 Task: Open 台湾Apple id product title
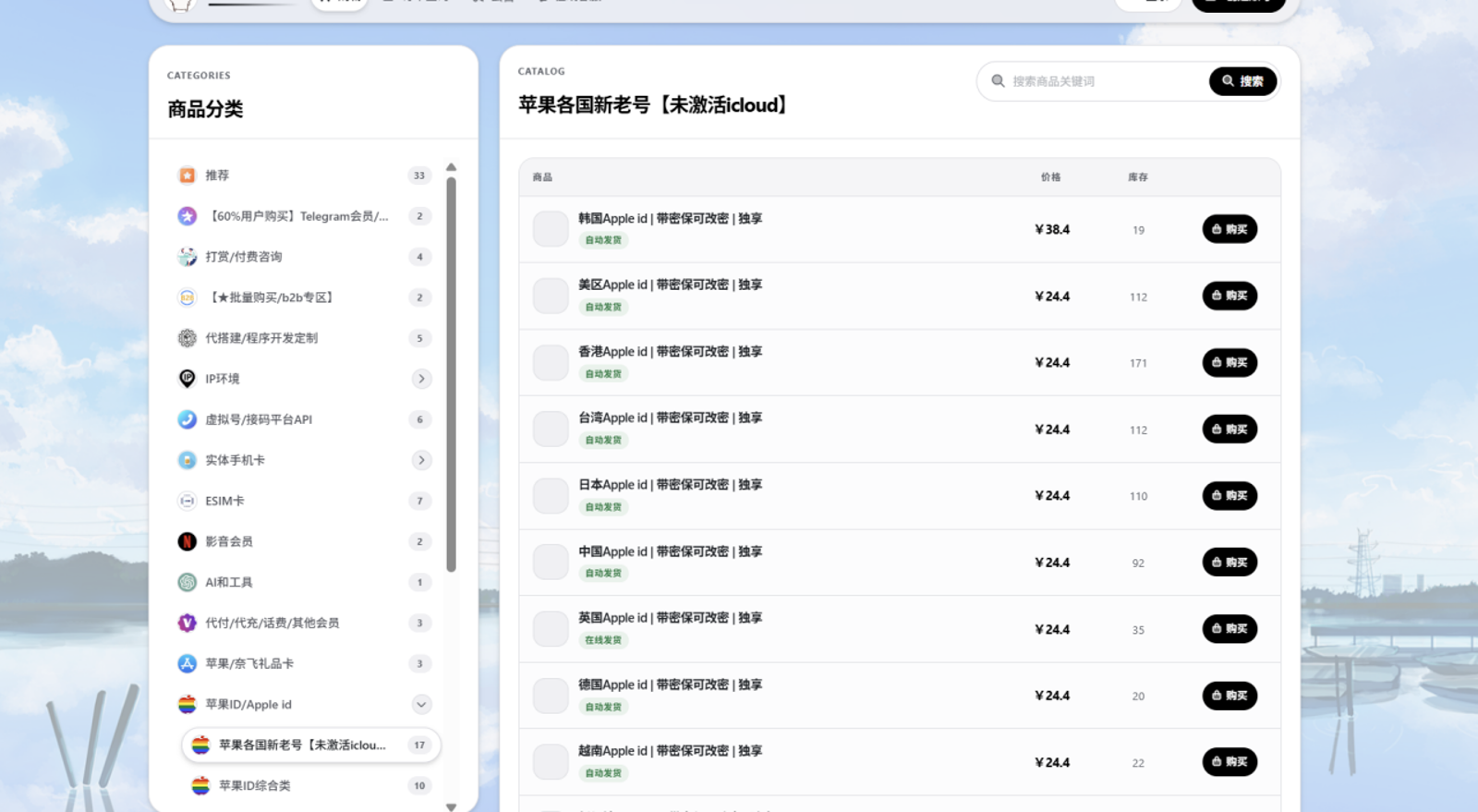(x=671, y=418)
